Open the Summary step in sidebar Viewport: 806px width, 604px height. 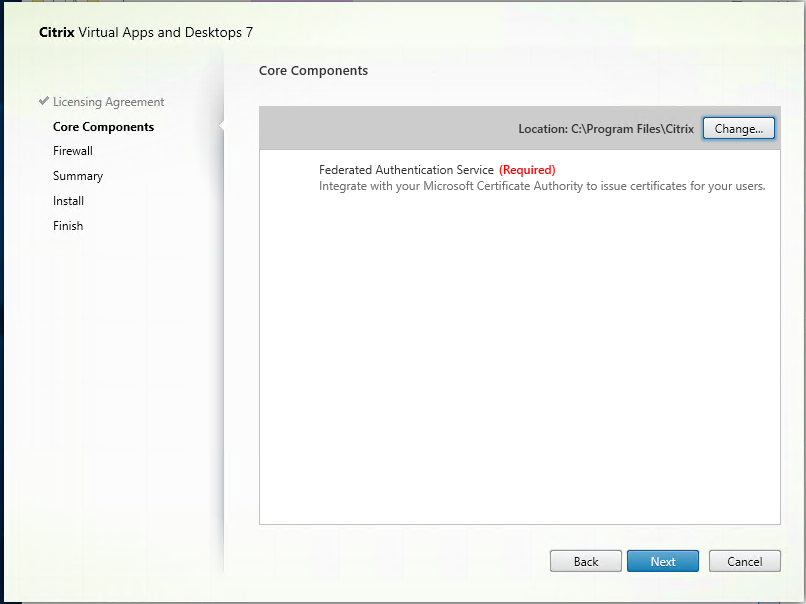coord(78,176)
